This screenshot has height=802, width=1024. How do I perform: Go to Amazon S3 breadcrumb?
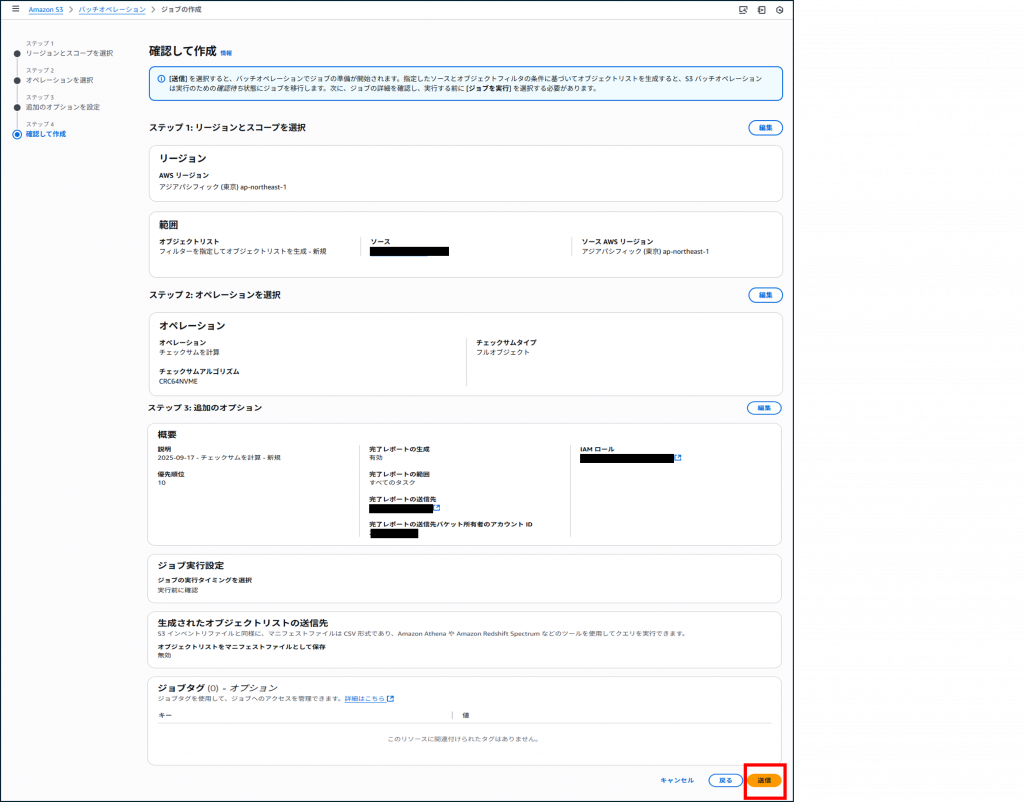(46, 9)
